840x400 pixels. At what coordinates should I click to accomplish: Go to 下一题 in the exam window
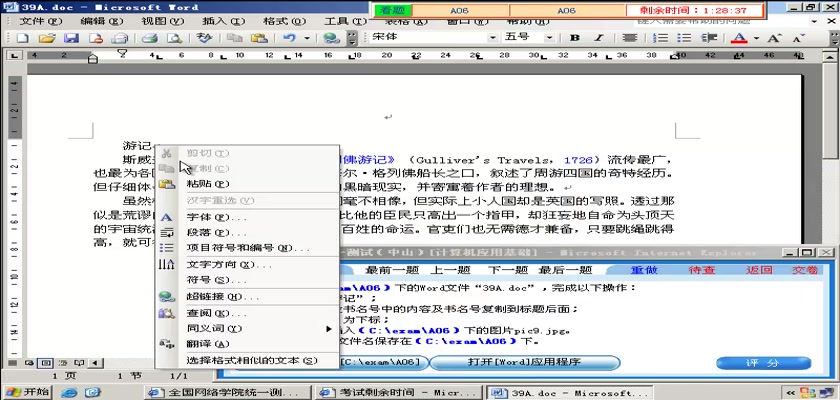[x=508, y=270]
